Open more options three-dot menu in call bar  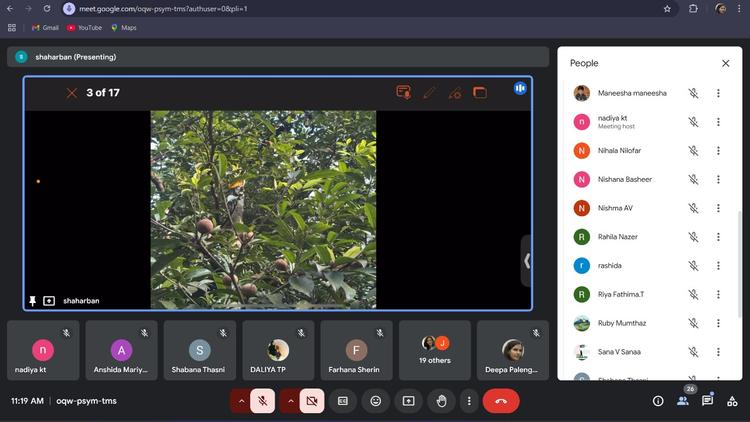[468, 401]
